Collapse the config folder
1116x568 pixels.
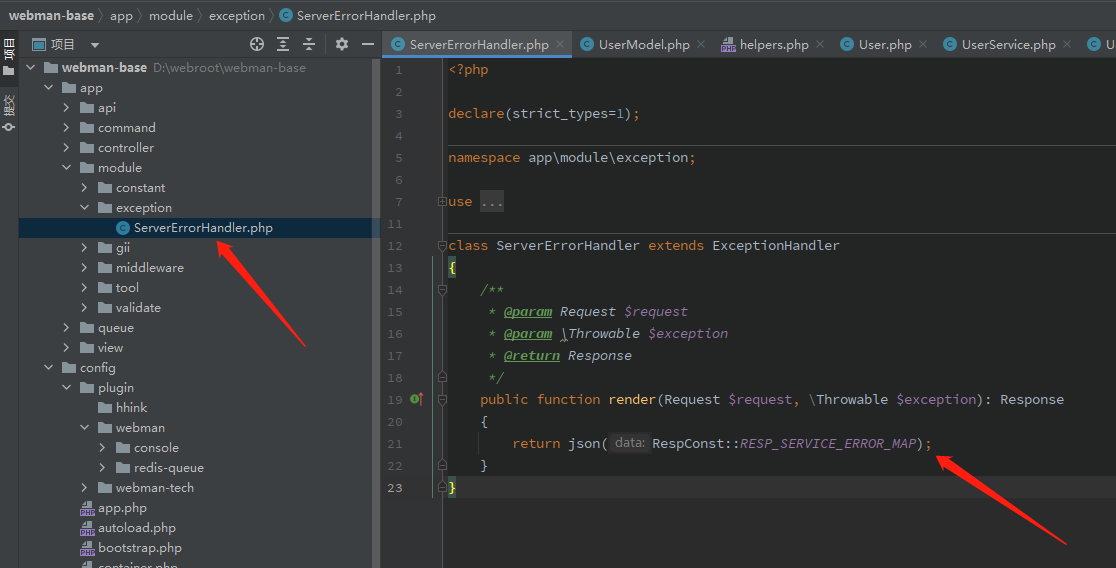[48, 368]
